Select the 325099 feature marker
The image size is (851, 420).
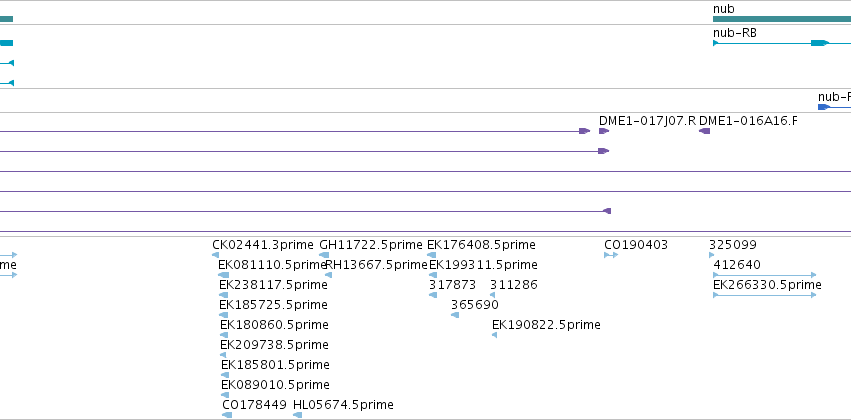pyautogui.click(x=712, y=255)
